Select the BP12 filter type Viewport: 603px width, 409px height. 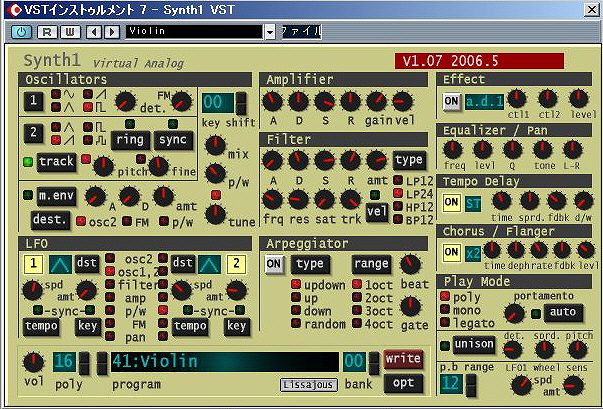[398, 219]
